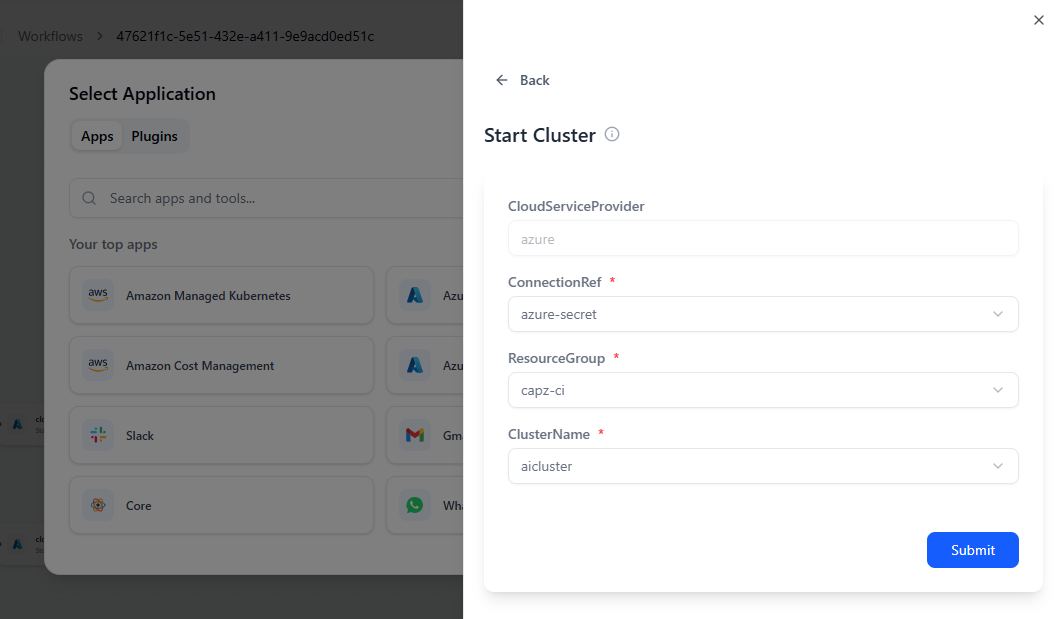Switch to the Plugins tab
Screen dimensions: 1063x619
154,136
